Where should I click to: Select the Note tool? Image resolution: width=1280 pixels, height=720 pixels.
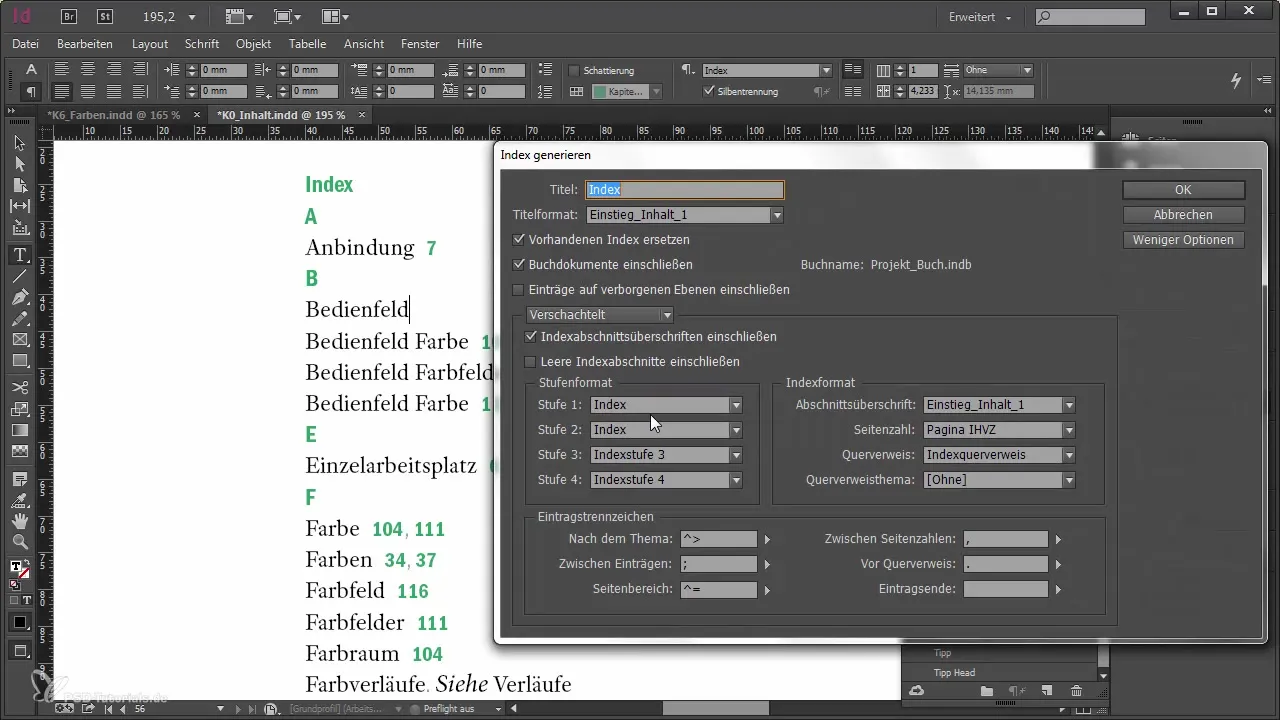point(19,479)
